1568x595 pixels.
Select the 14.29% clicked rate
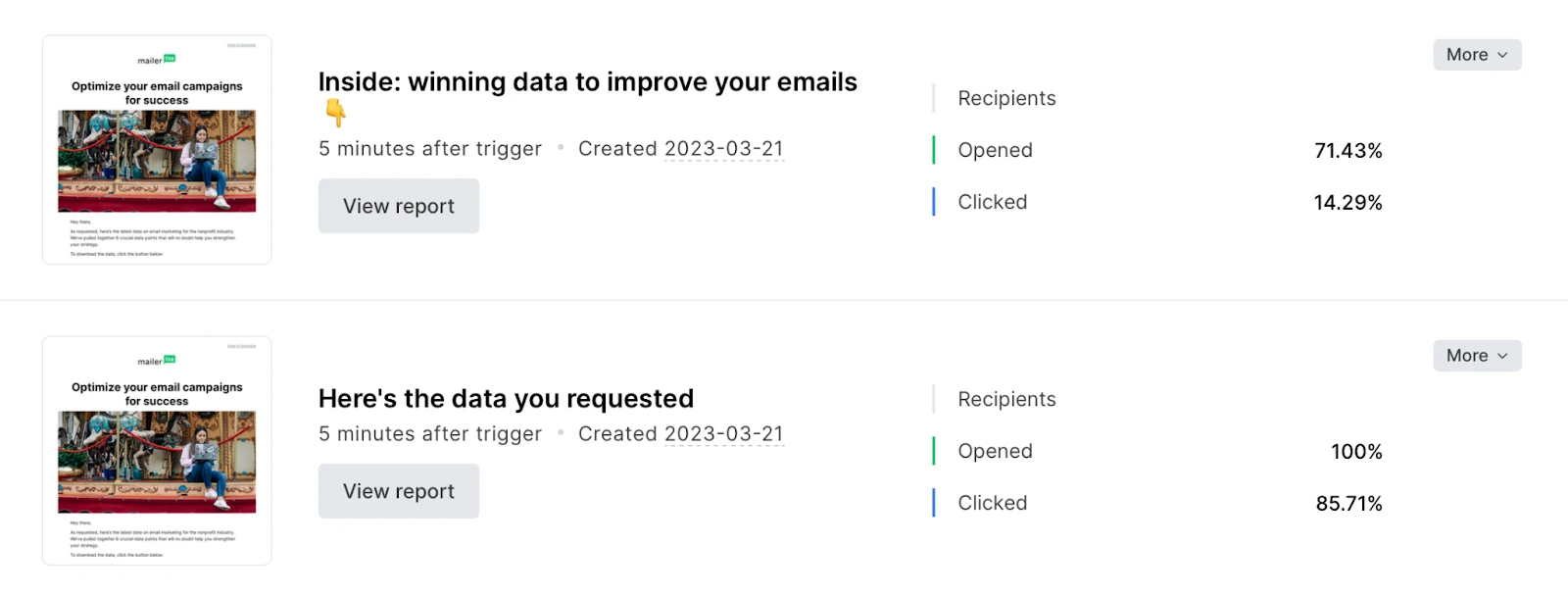click(x=1347, y=203)
